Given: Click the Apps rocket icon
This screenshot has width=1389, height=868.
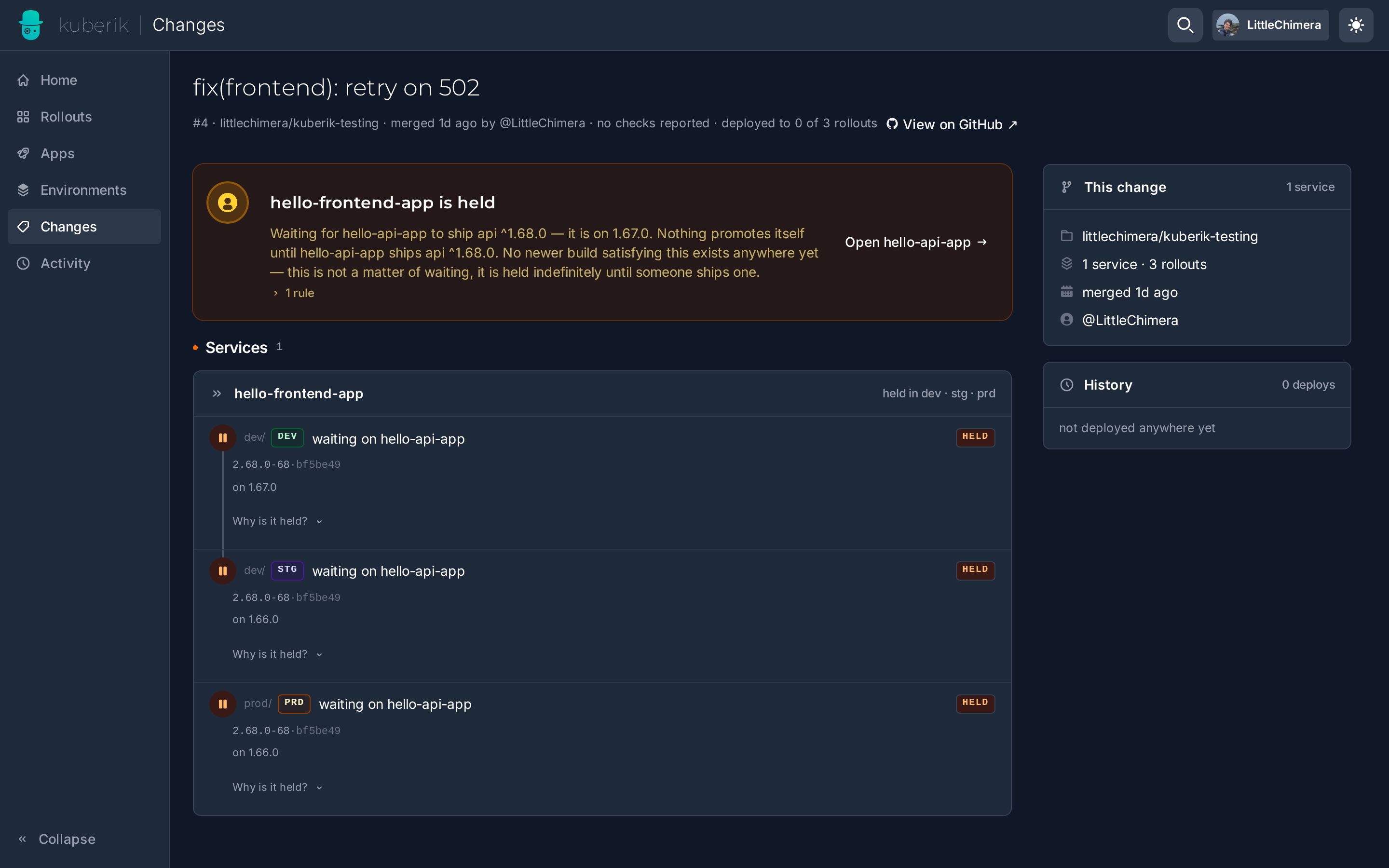Looking at the screenshot, I should click(x=23, y=153).
